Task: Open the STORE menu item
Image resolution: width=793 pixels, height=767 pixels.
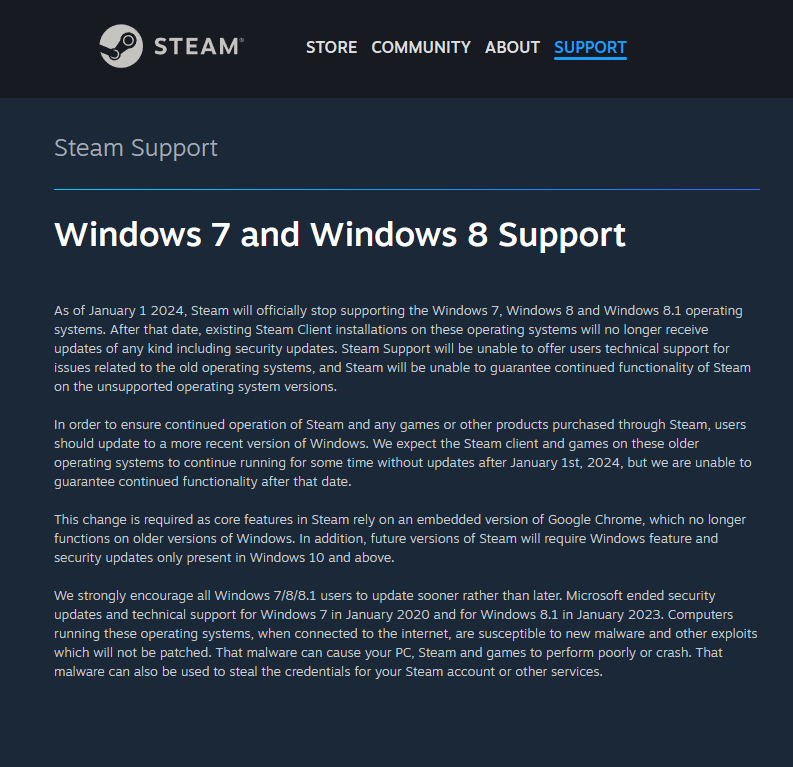Action: tap(331, 48)
